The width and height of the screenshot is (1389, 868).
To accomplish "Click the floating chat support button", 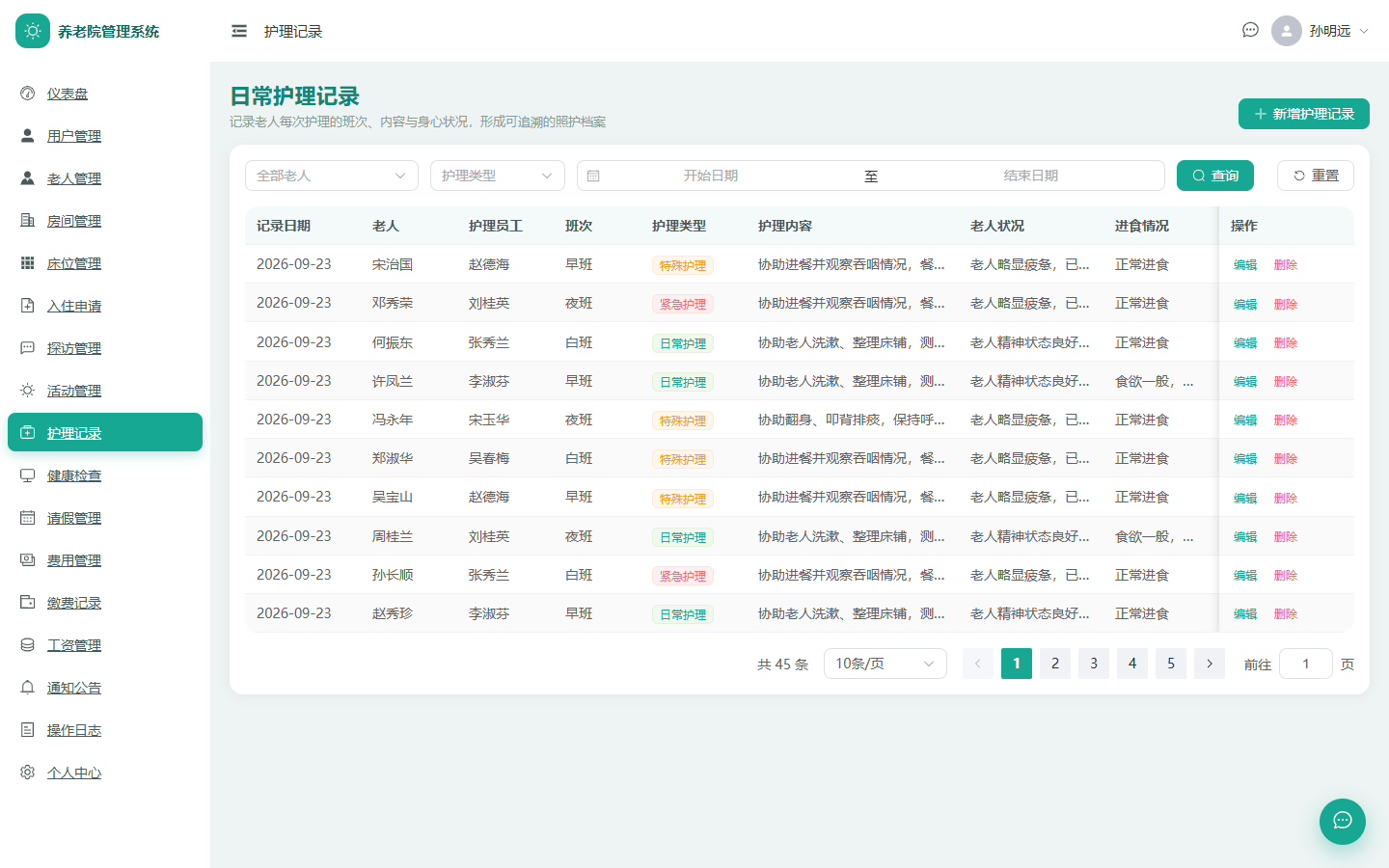I will click(1343, 822).
